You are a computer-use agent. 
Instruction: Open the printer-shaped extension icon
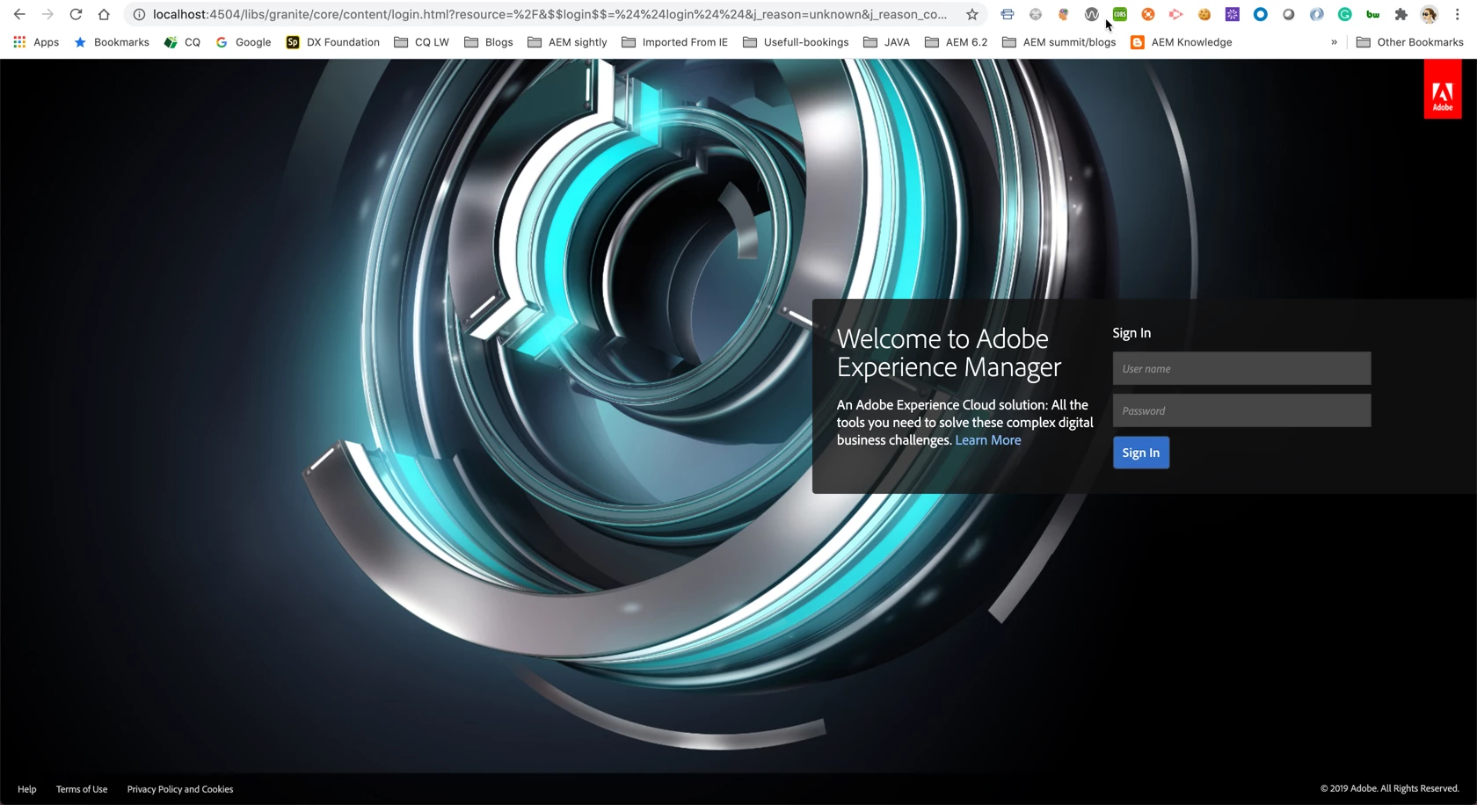point(1008,14)
